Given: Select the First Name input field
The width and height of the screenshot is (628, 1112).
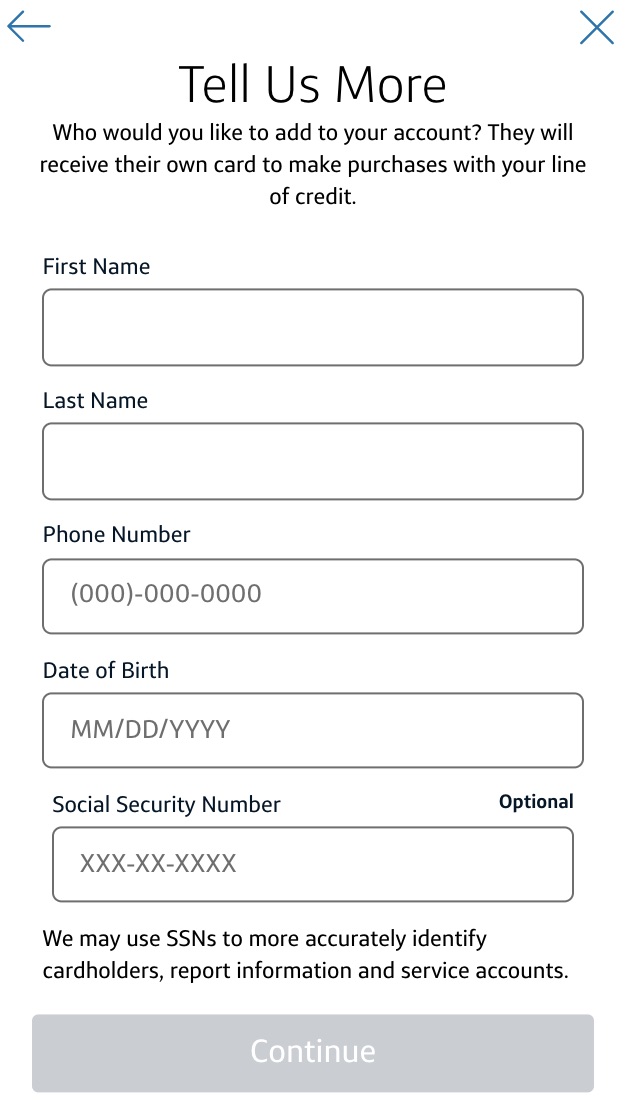Looking at the screenshot, I should [x=313, y=327].
